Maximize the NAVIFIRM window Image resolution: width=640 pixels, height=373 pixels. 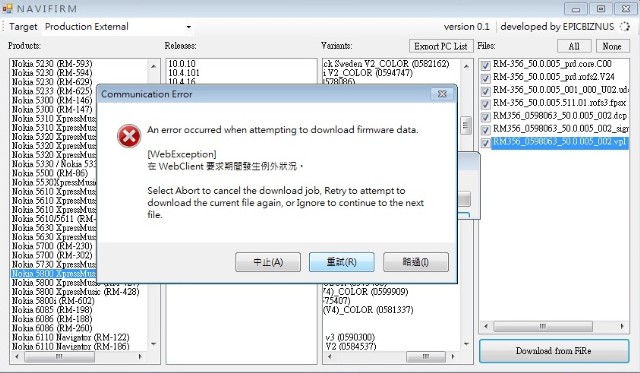tap(601, 9)
